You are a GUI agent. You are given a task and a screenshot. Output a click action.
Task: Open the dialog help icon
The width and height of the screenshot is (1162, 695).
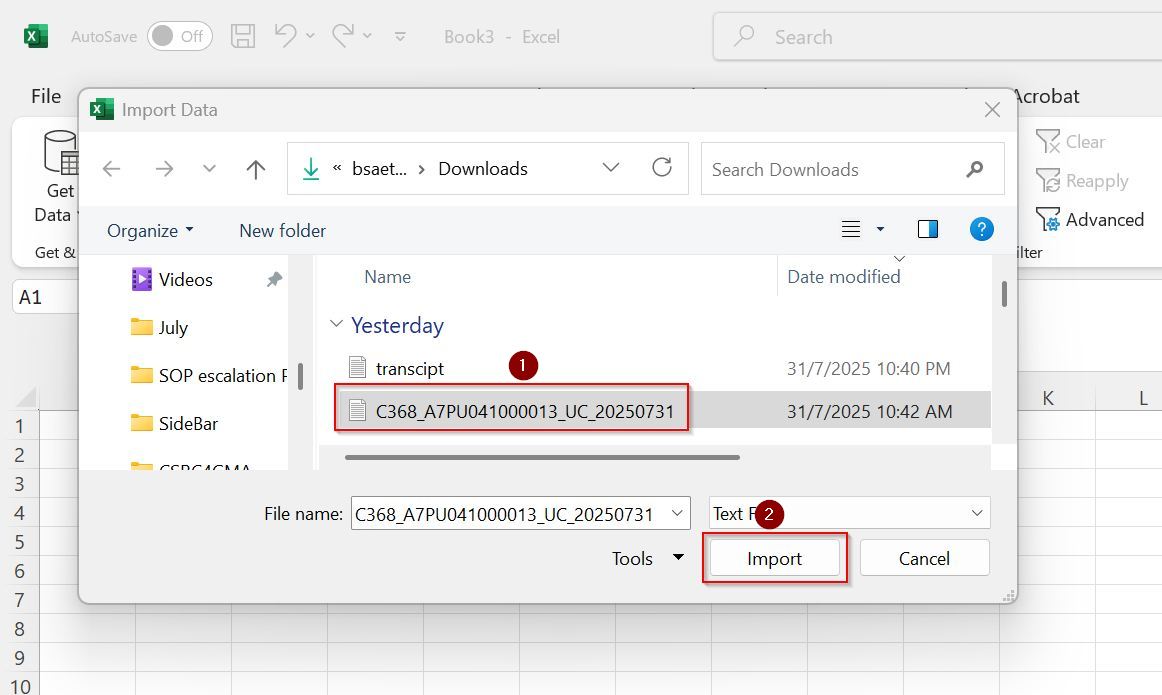pyautogui.click(x=981, y=230)
